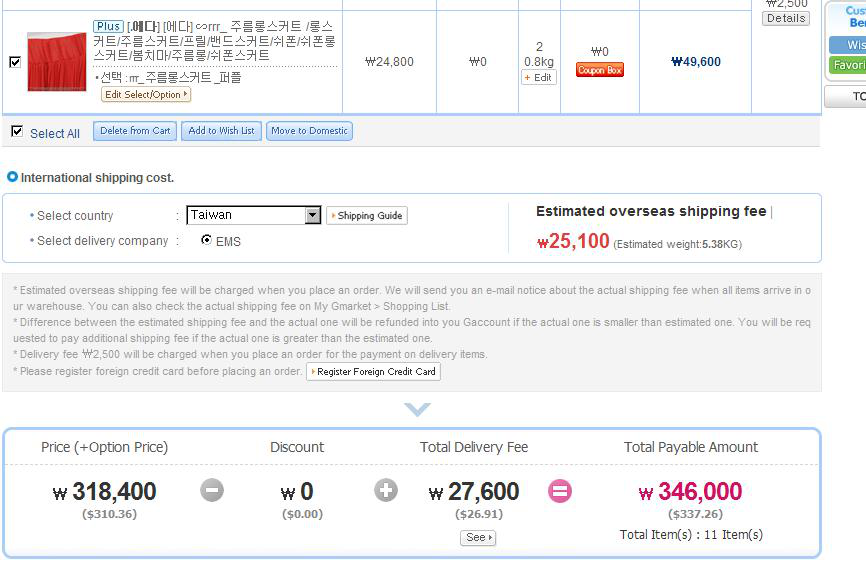The width and height of the screenshot is (866, 564).
Task: Click the blue down arrow above totals
Action: click(x=417, y=409)
